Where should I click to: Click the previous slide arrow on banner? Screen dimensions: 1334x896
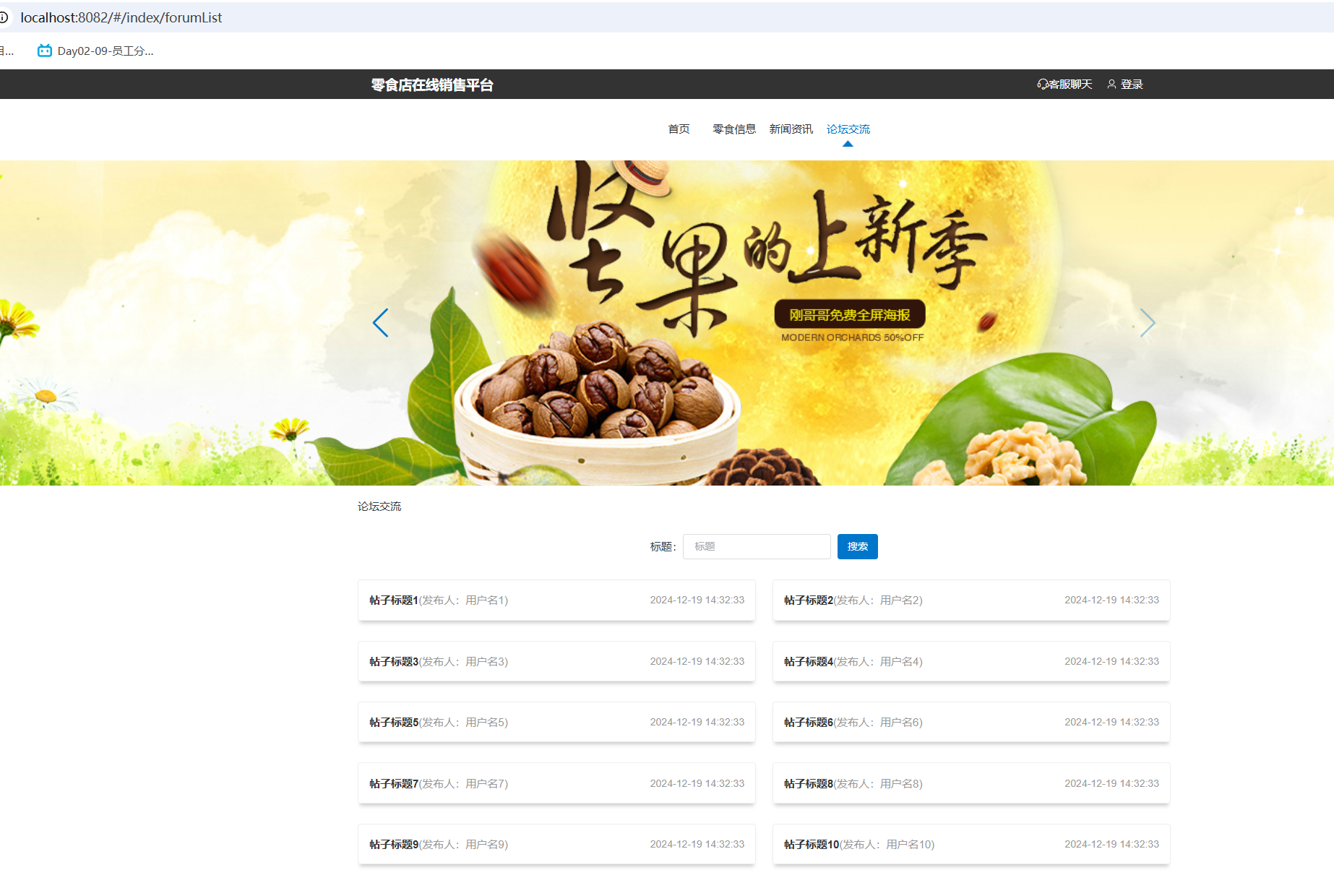[x=380, y=323]
